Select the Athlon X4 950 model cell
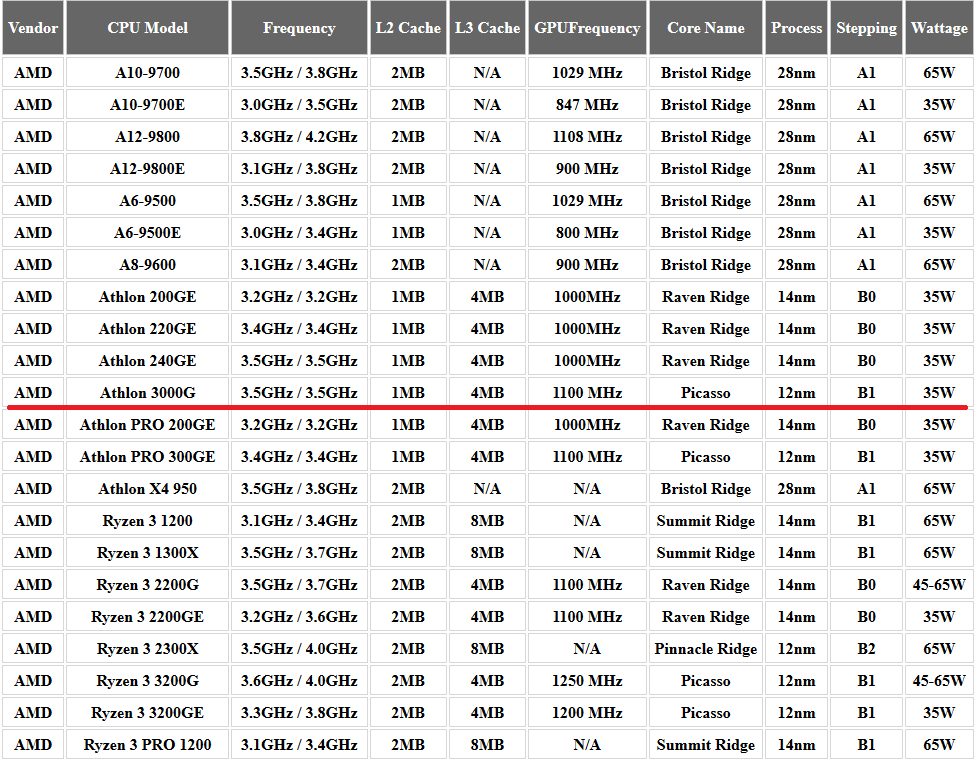976x760 pixels. (148, 489)
